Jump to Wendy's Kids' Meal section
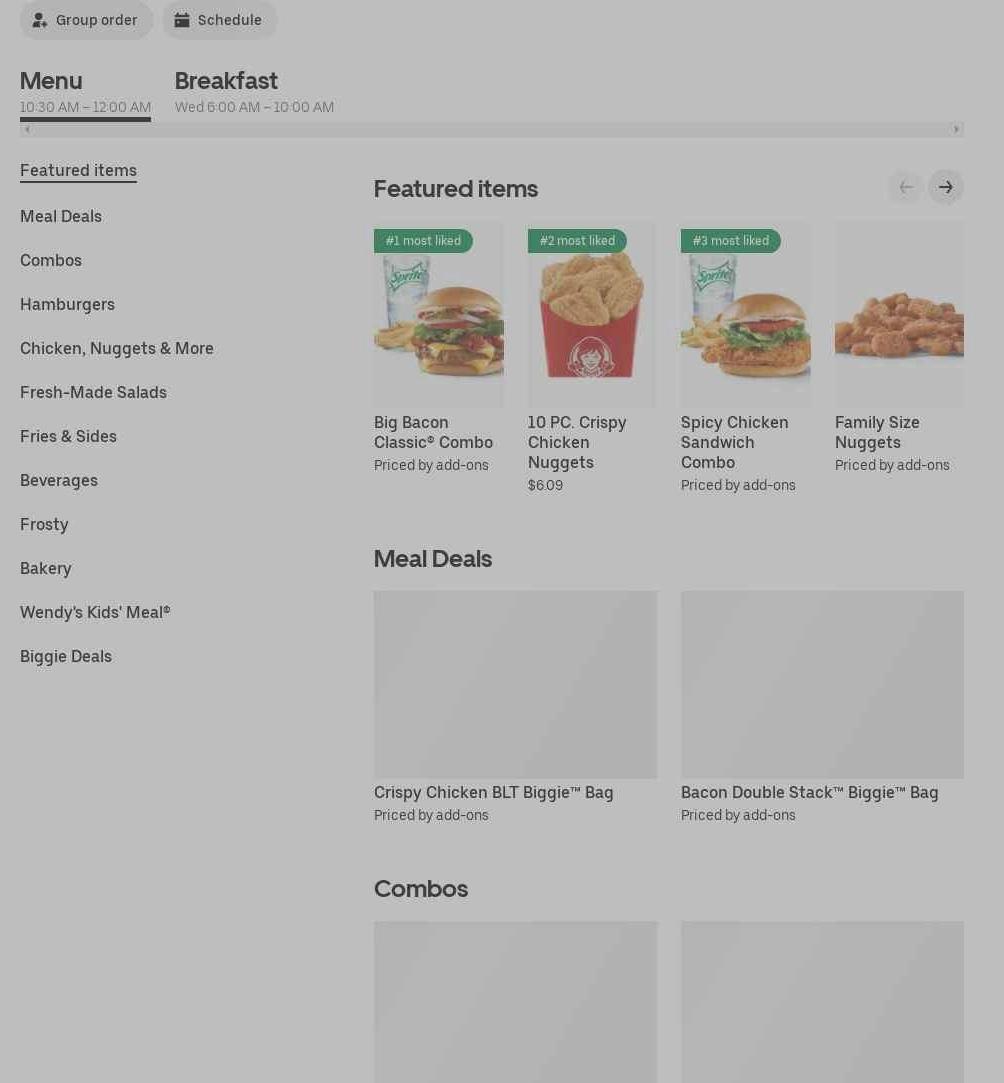Image resolution: width=1004 pixels, height=1083 pixels. click(95, 612)
